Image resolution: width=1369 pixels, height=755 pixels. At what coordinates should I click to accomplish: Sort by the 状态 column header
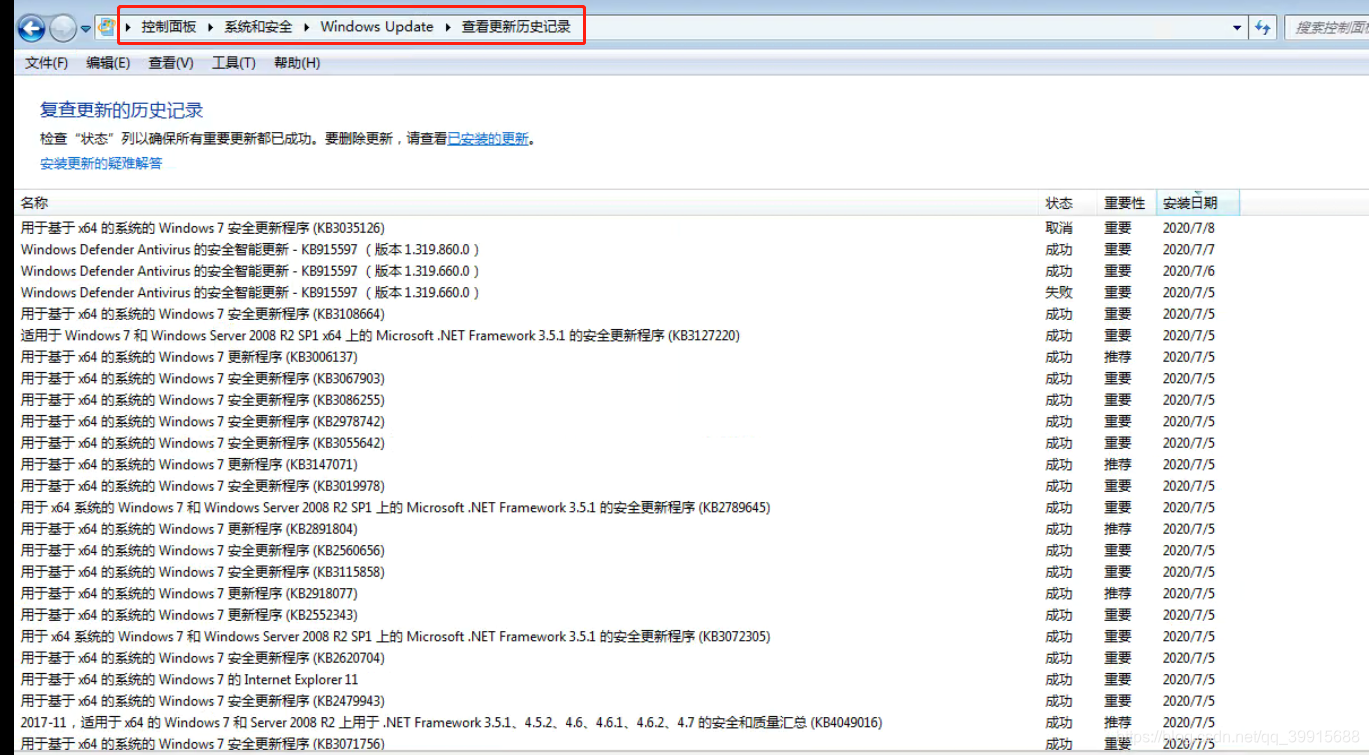1068,203
